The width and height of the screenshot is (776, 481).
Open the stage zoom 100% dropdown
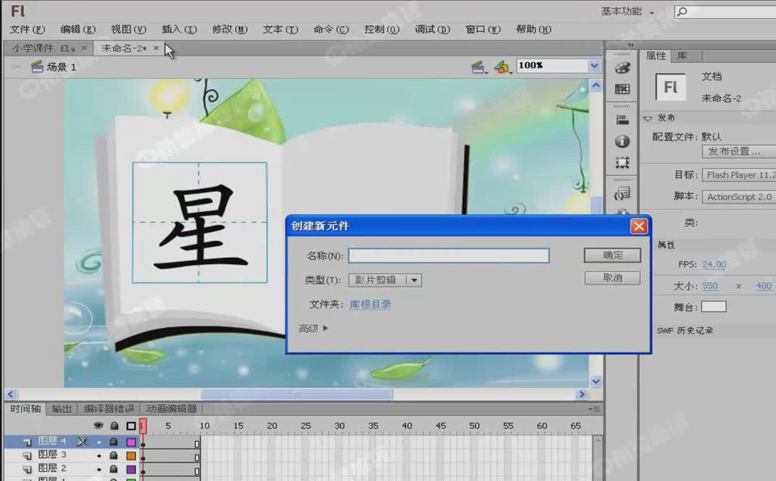tap(594, 66)
